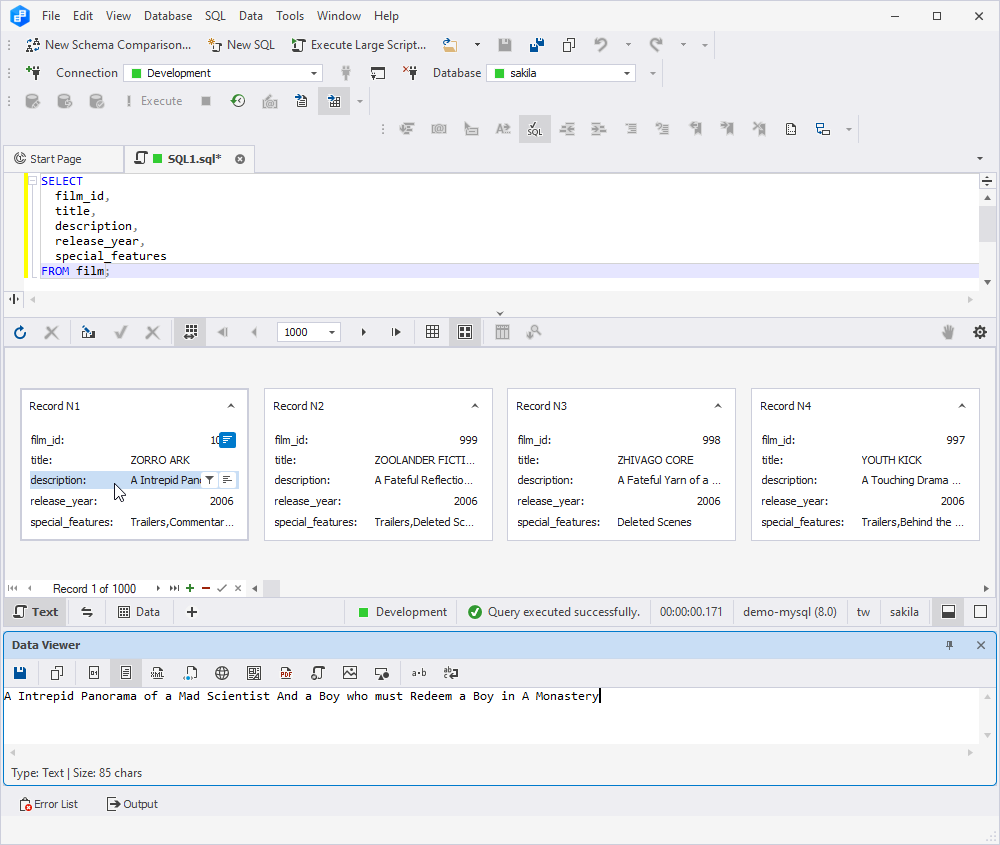Toggle single pane layout icon in status bar

click(x=980, y=612)
